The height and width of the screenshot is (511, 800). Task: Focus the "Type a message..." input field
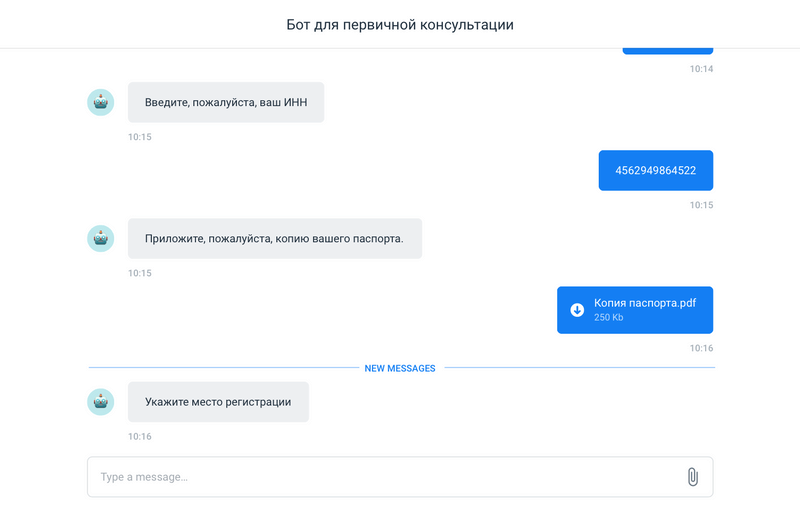point(385,477)
